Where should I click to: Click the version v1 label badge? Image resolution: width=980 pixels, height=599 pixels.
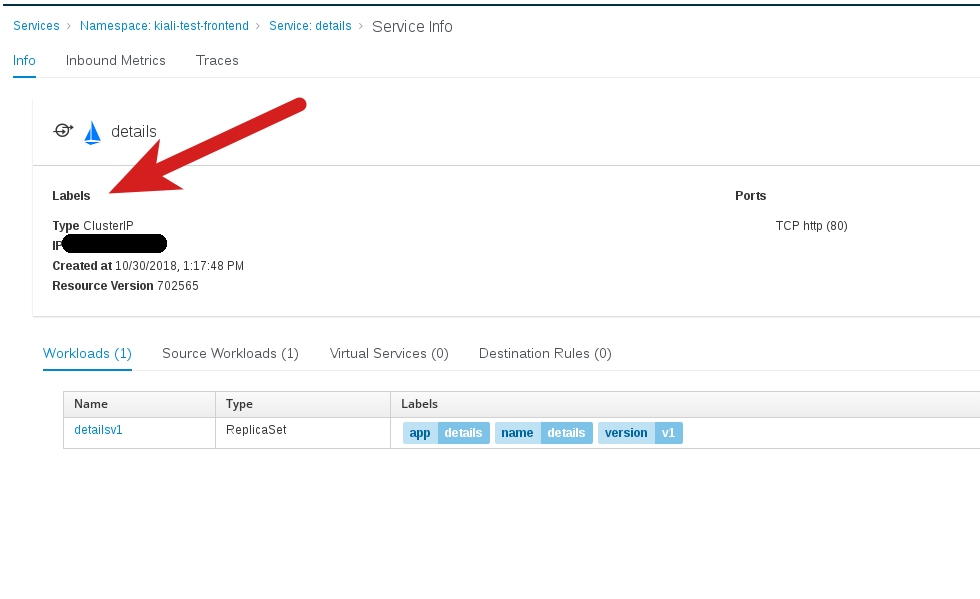tap(640, 433)
